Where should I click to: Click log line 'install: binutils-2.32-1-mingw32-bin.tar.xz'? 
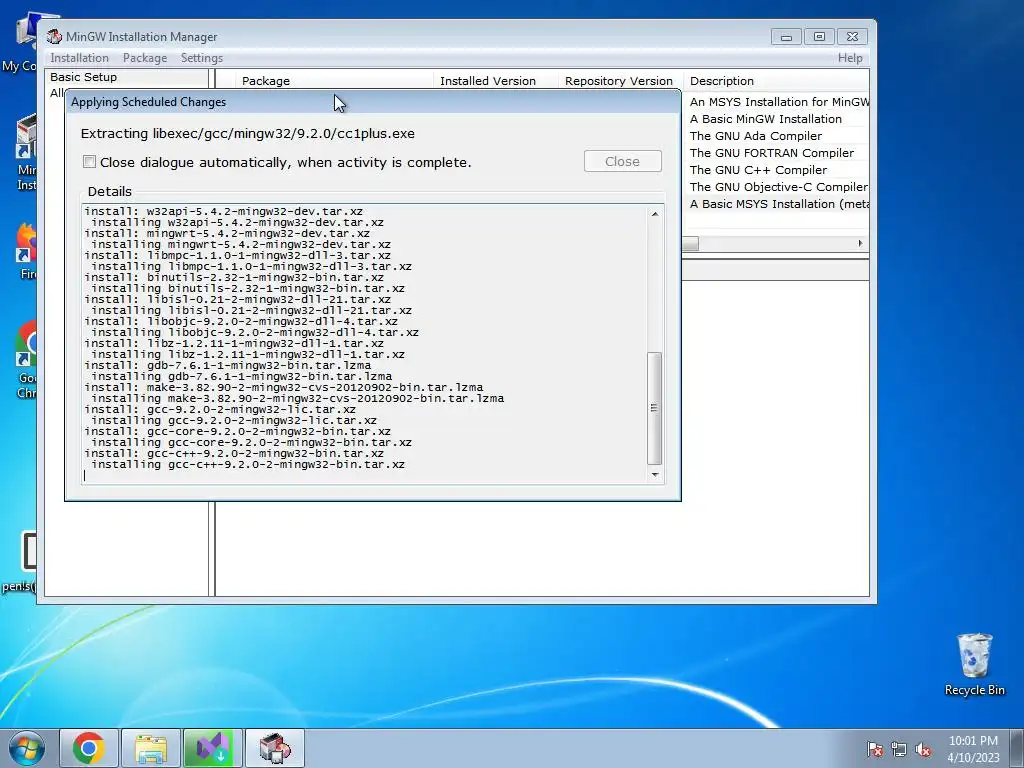coord(234,278)
